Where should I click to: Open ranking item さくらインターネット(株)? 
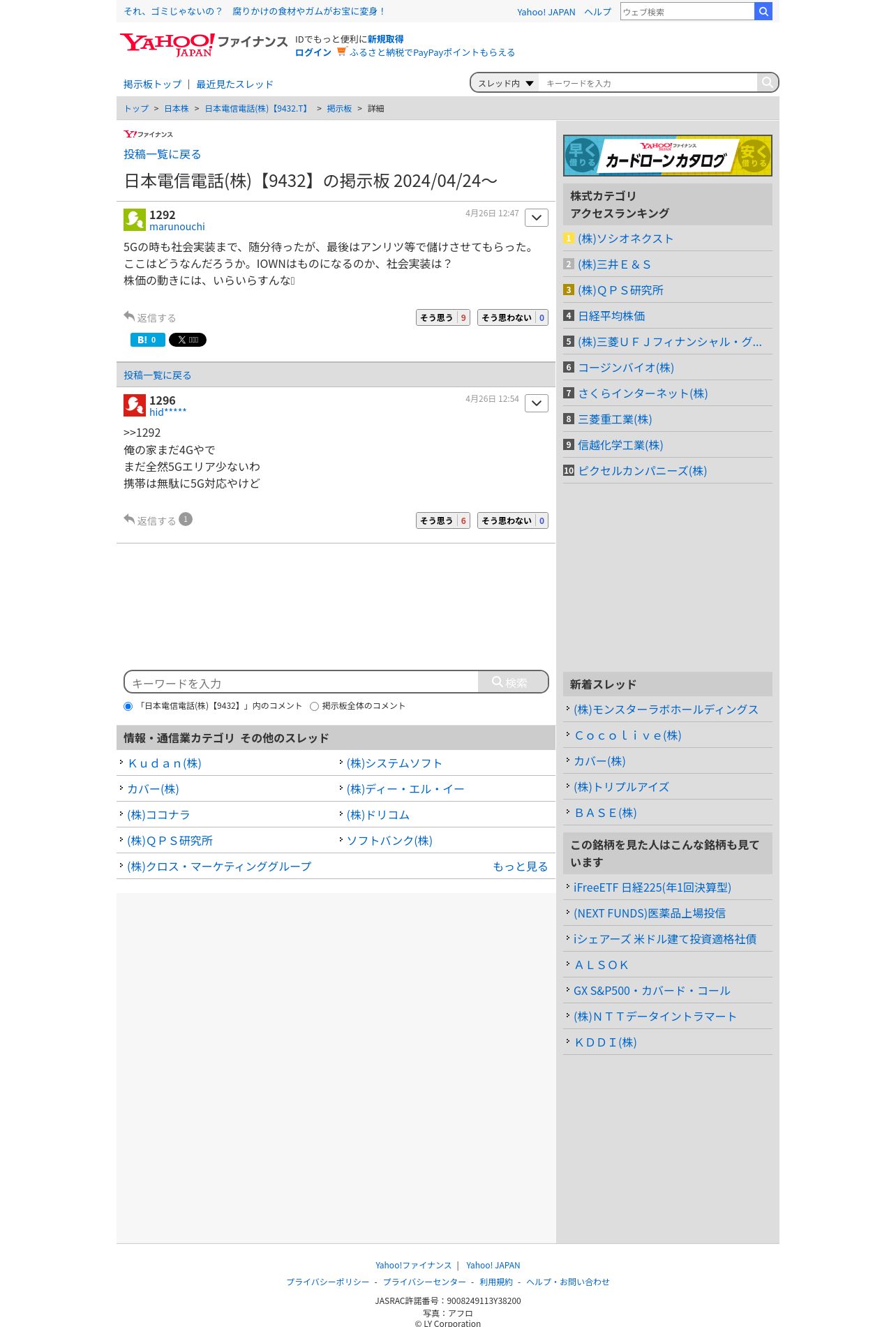pos(643,393)
